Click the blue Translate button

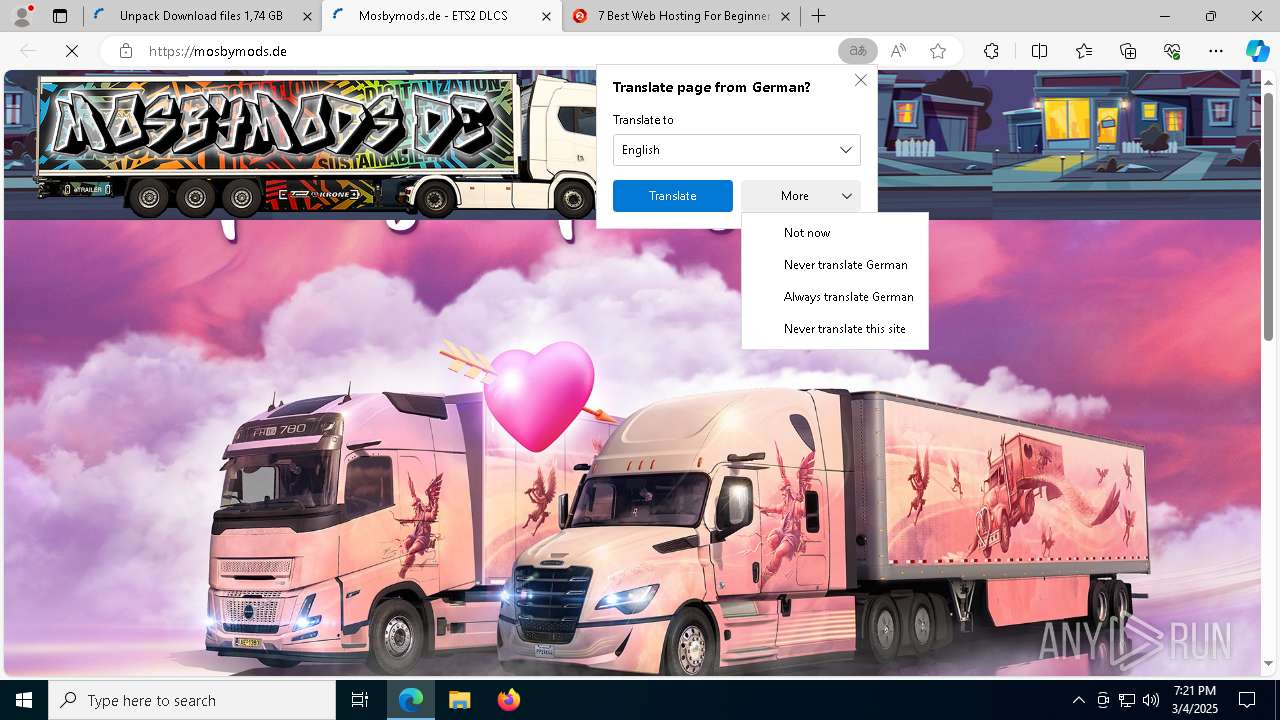coord(673,196)
